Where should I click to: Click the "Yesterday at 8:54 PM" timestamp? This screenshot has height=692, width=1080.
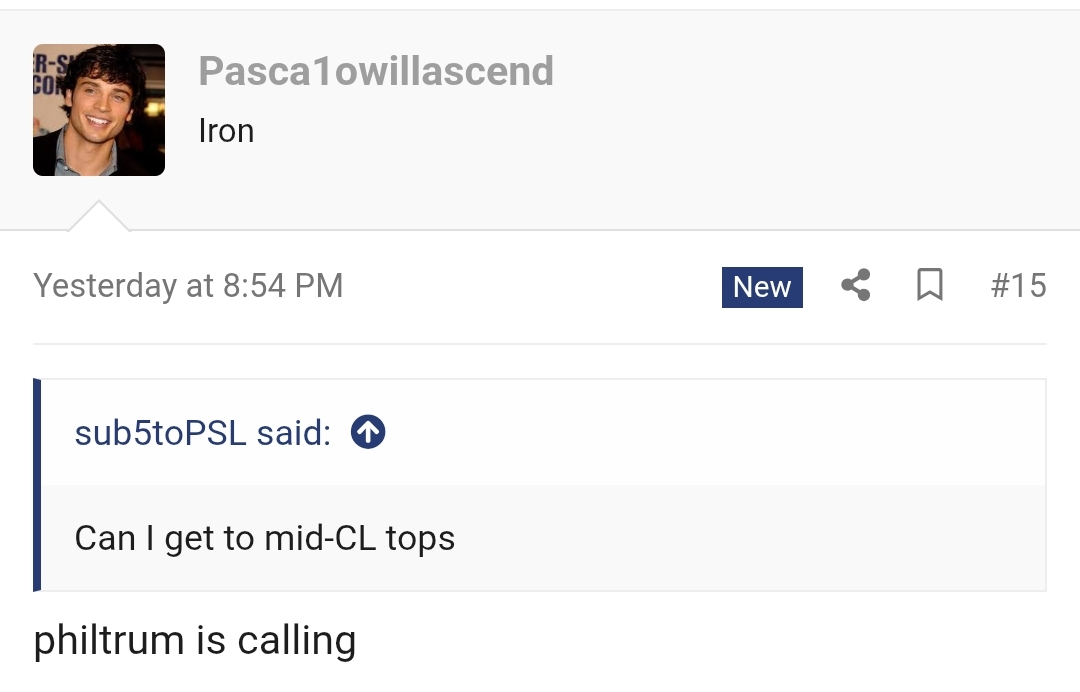pos(188,286)
